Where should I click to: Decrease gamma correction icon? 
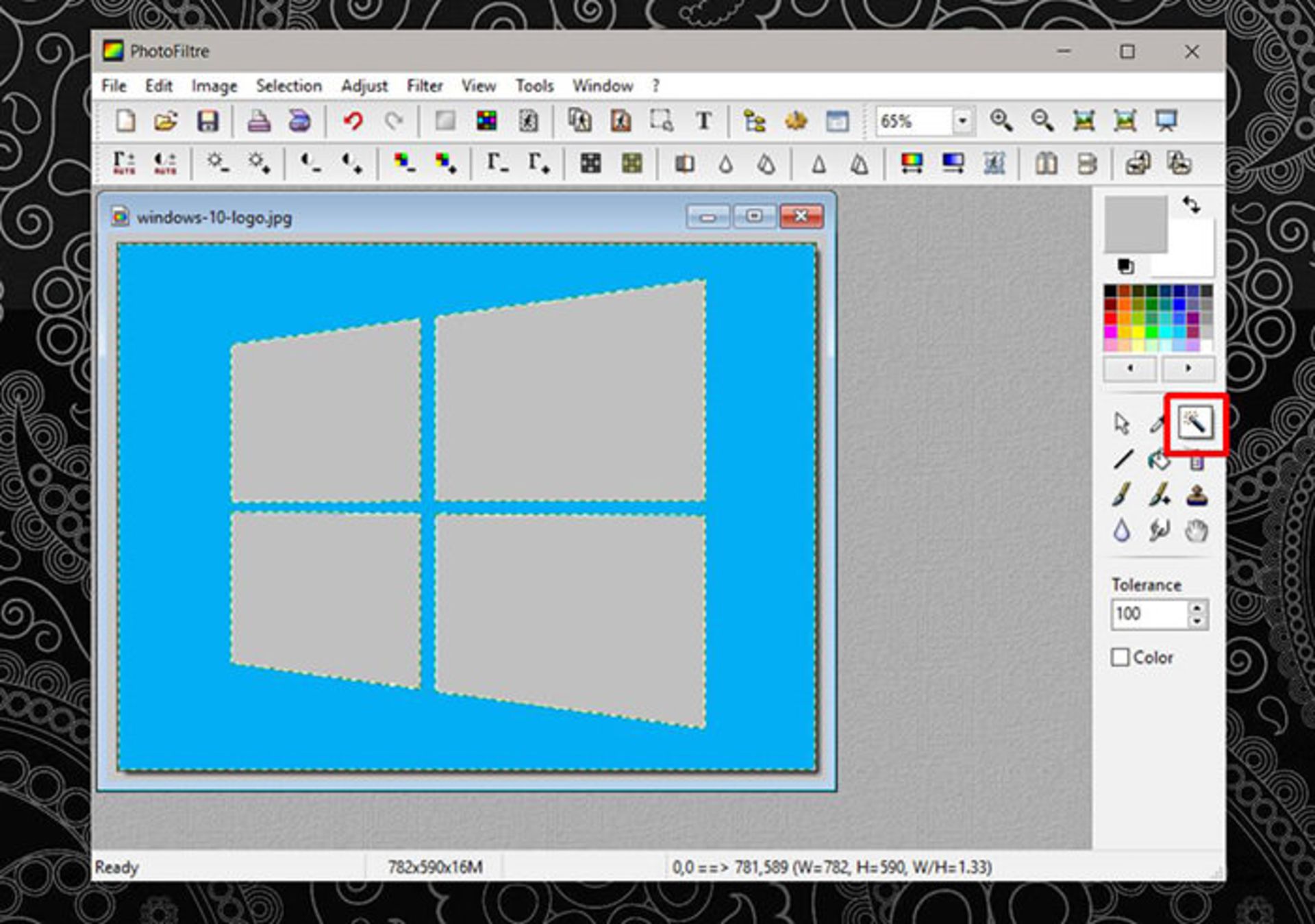[497, 163]
